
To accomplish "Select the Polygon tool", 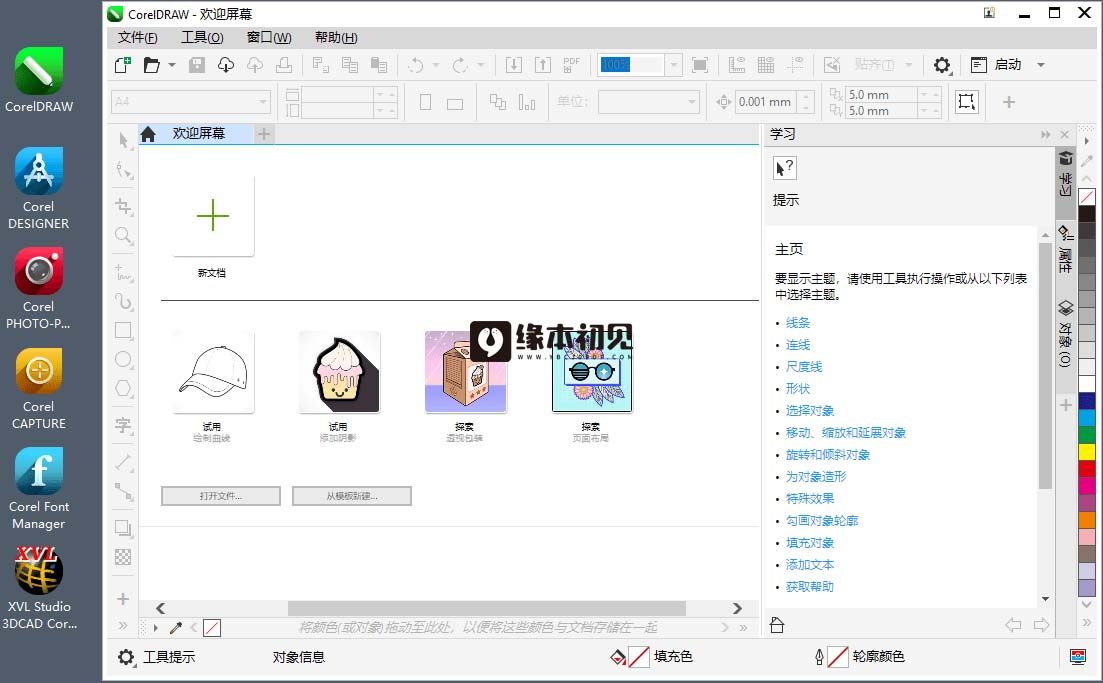I will pyautogui.click(x=124, y=388).
